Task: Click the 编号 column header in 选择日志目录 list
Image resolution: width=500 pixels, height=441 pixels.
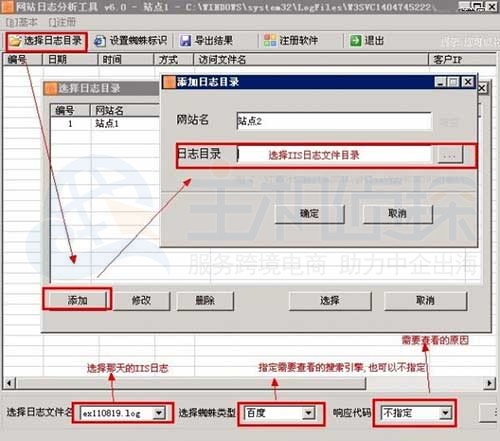Action: 70,110
